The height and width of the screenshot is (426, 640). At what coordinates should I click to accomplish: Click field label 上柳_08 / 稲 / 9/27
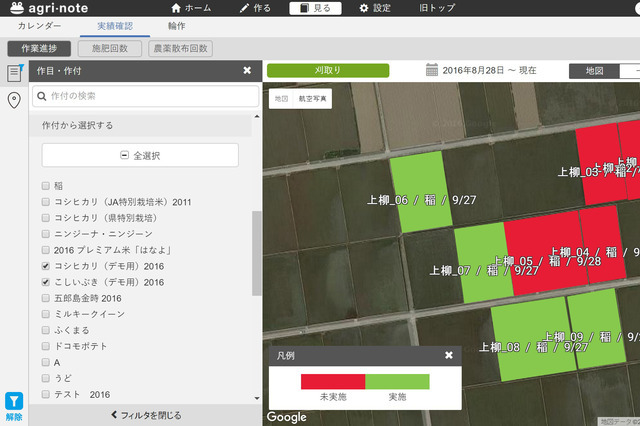click(533, 347)
